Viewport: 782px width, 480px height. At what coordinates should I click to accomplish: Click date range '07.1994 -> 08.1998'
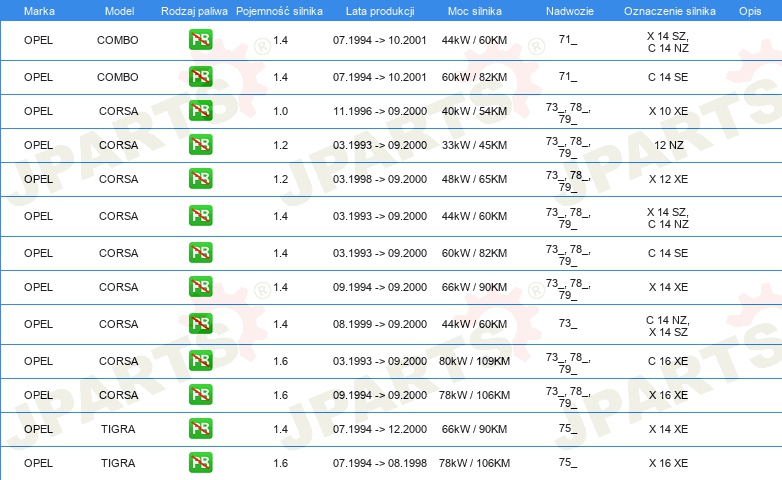click(x=380, y=463)
